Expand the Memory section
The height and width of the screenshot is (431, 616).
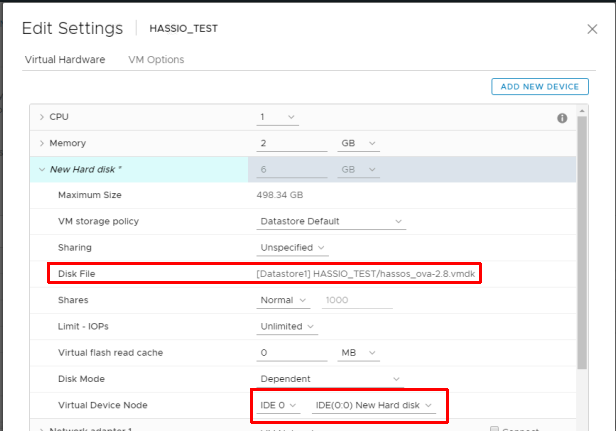(x=42, y=143)
